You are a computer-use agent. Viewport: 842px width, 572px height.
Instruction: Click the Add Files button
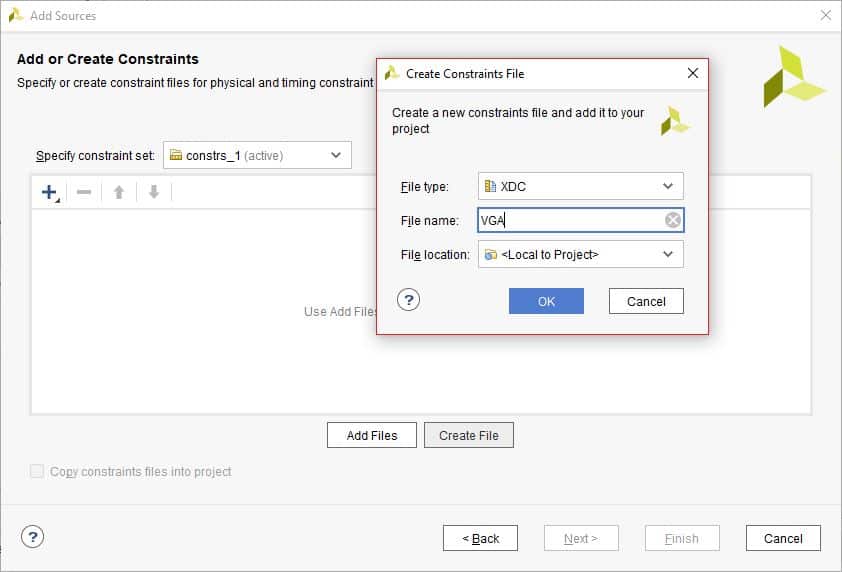coord(372,435)
